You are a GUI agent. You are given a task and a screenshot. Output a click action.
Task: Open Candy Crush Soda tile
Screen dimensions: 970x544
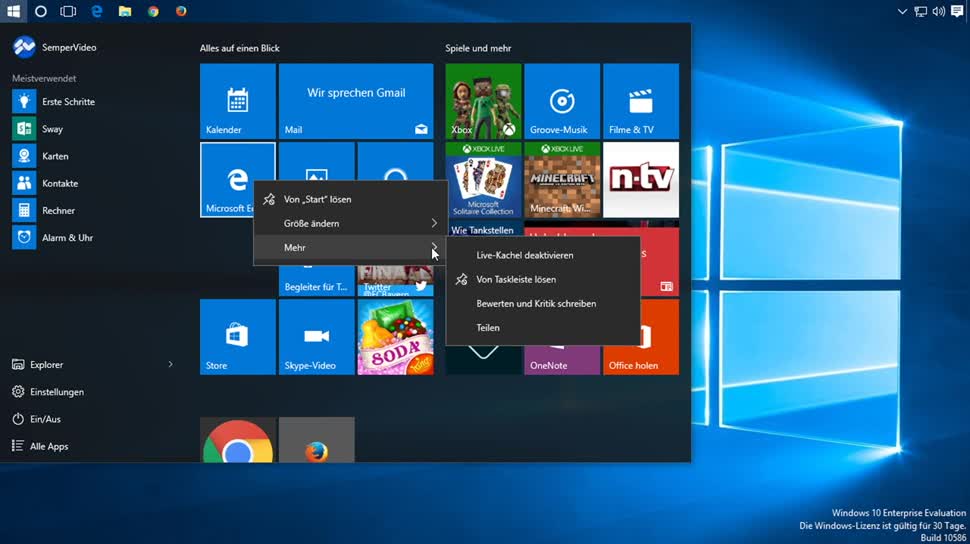(395, 337)
